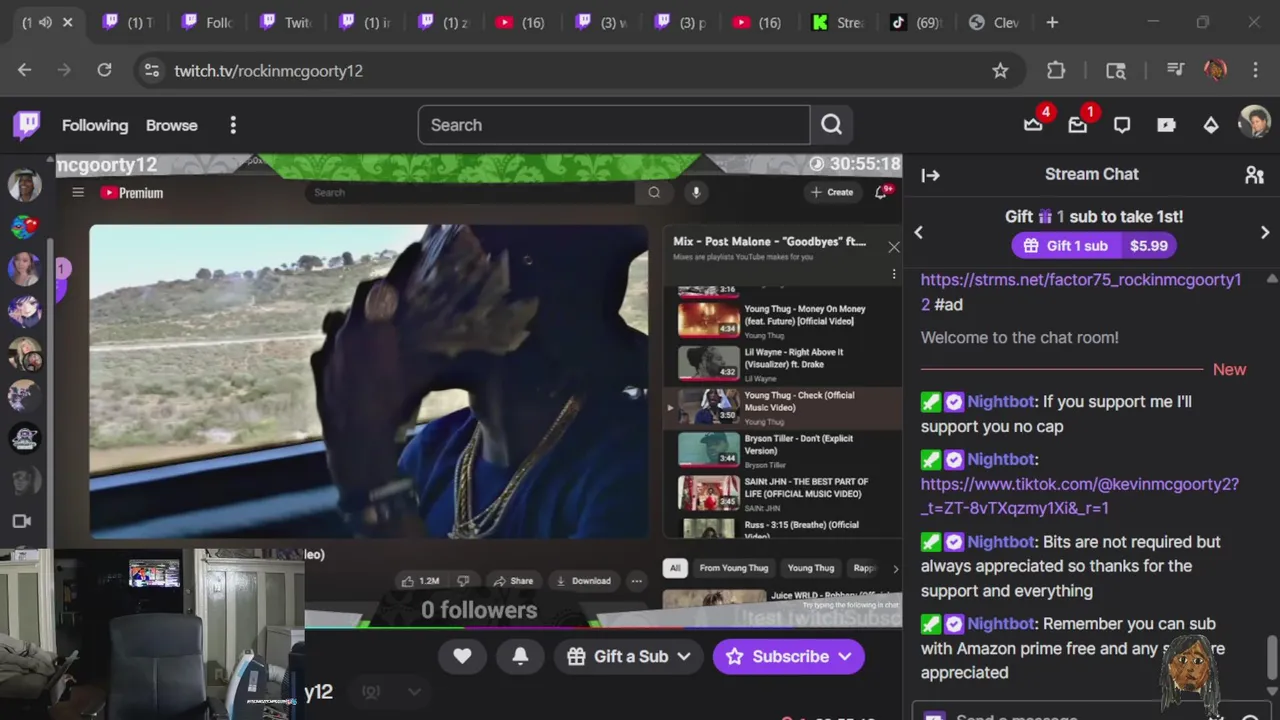Open playlist options three-dot menu
The height and width of the screenshot is (720, 1280).
894,274
